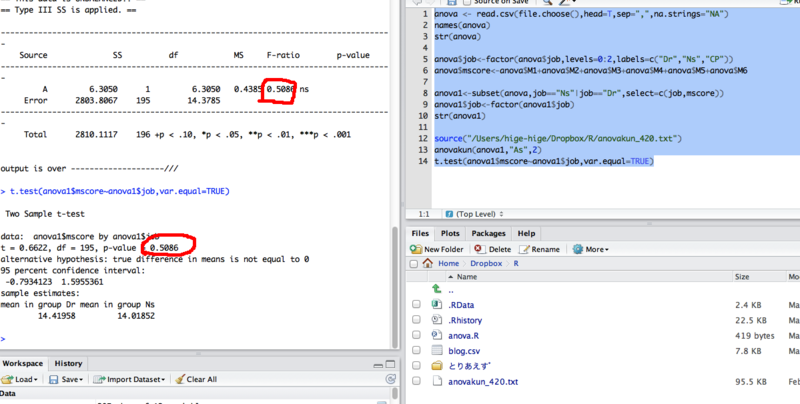
Task: Click the floppy disk icon beside Save
Action: pos(54,380)
